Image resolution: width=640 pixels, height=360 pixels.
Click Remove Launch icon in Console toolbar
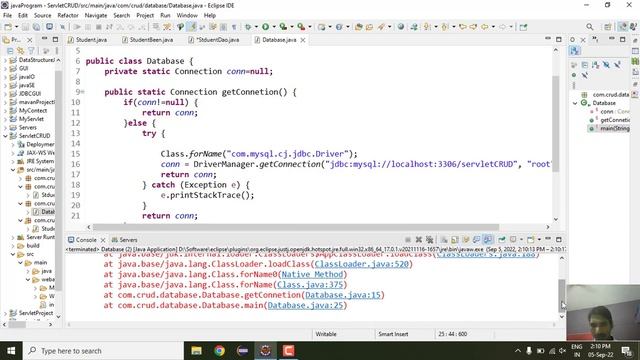point(418,240)
